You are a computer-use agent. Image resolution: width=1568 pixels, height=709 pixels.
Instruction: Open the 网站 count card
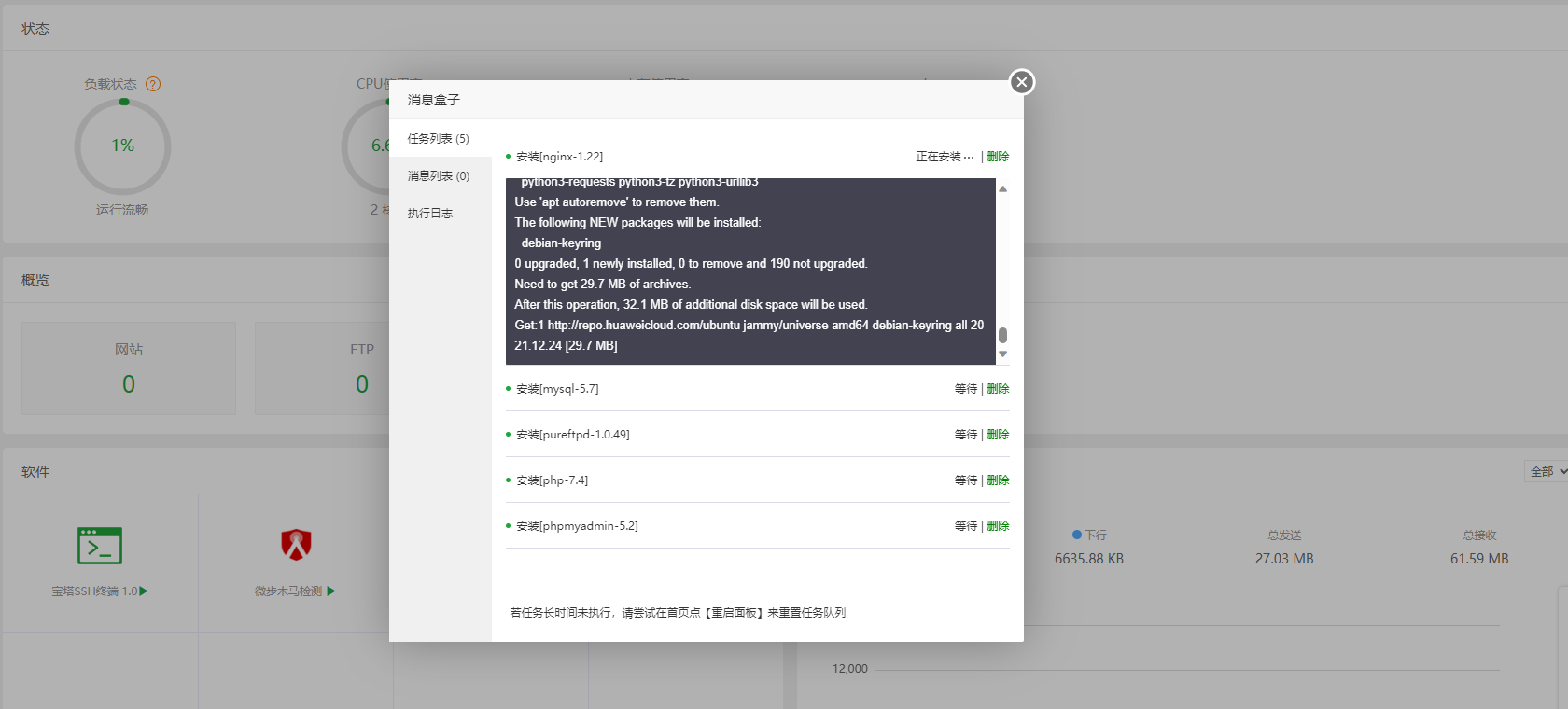pos(129,368)
